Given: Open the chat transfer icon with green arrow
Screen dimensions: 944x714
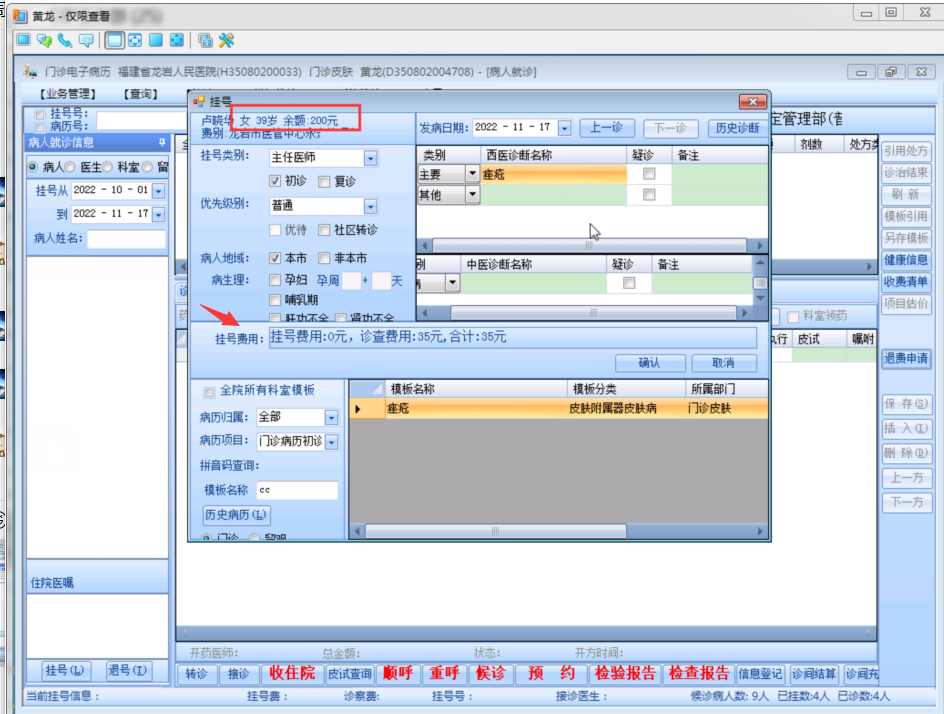Looking at the screenshot, I should (x=44, y=40).
